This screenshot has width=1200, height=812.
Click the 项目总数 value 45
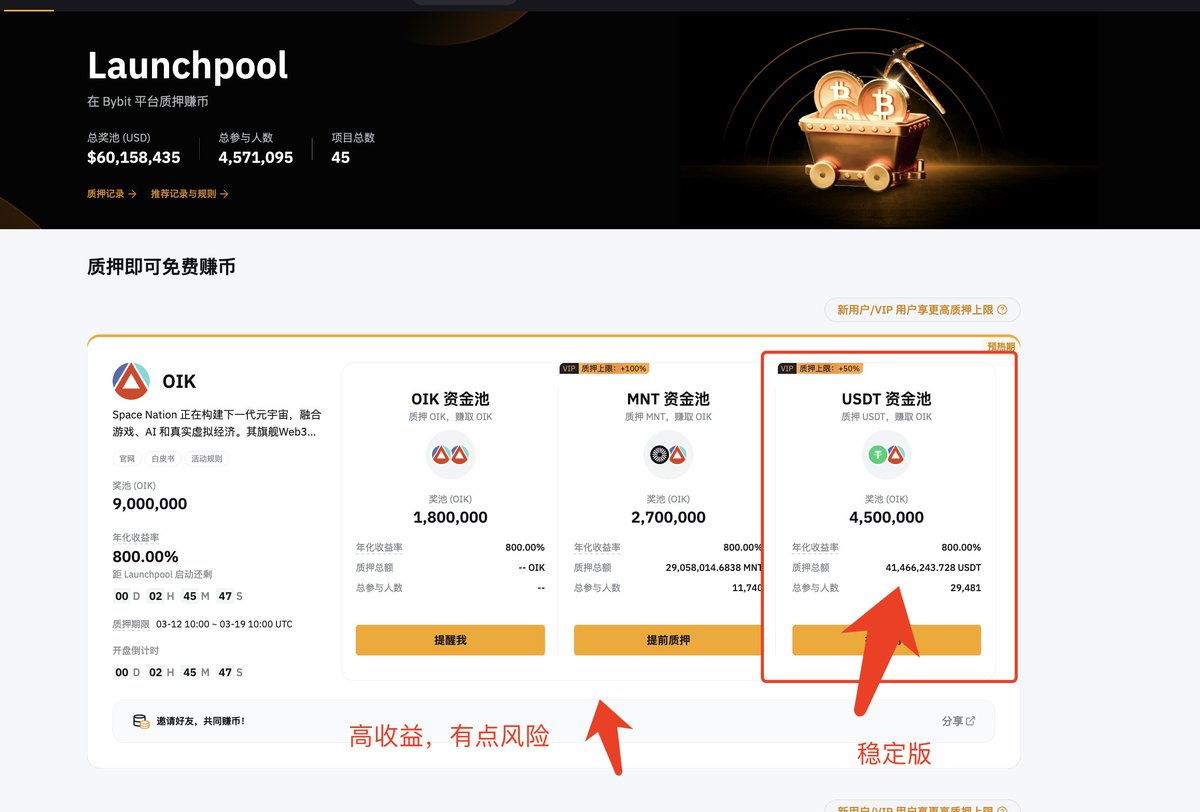tap(341, 157)
